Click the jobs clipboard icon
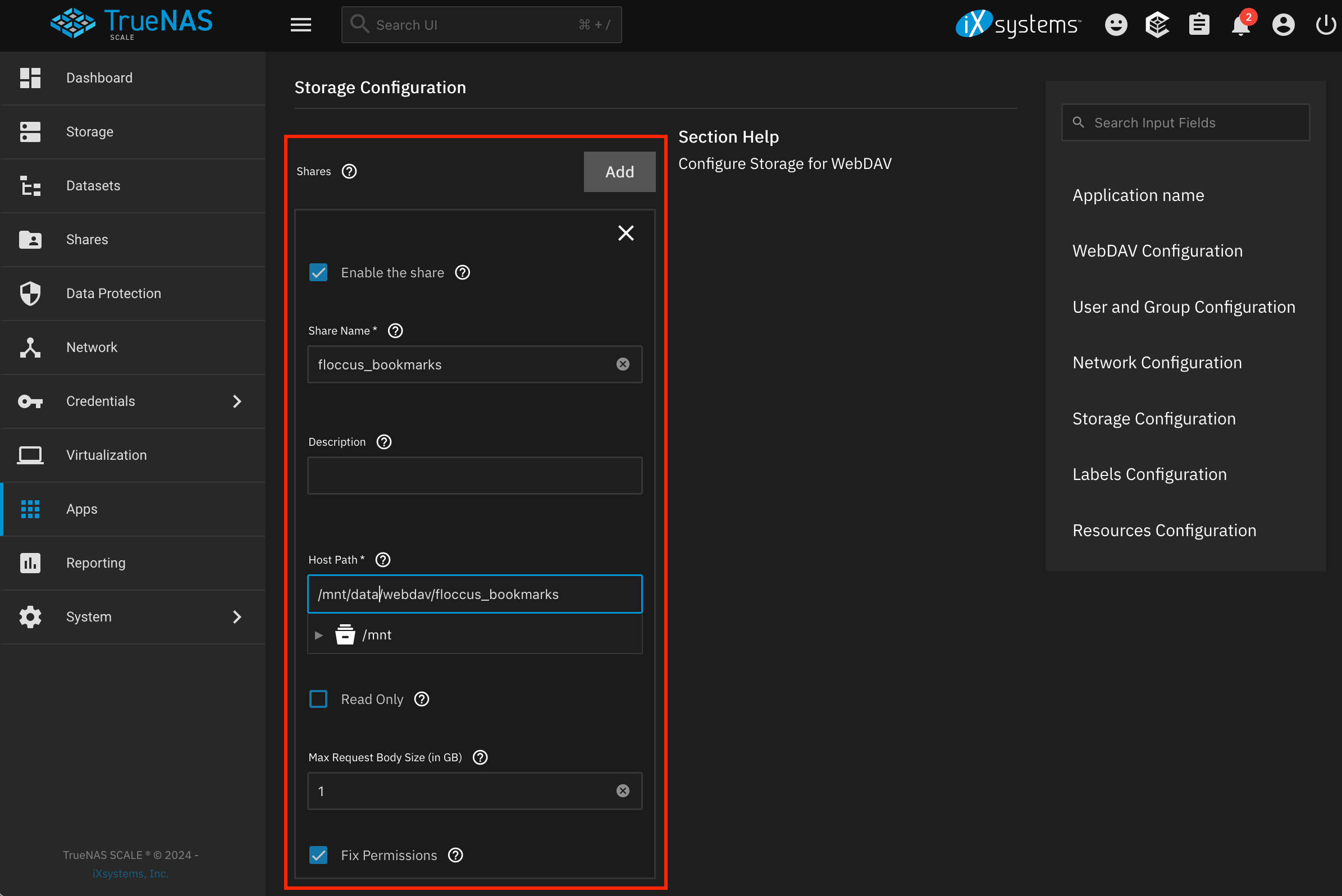This screenshot has width=1342, height=896. [x=1199, y=25]
